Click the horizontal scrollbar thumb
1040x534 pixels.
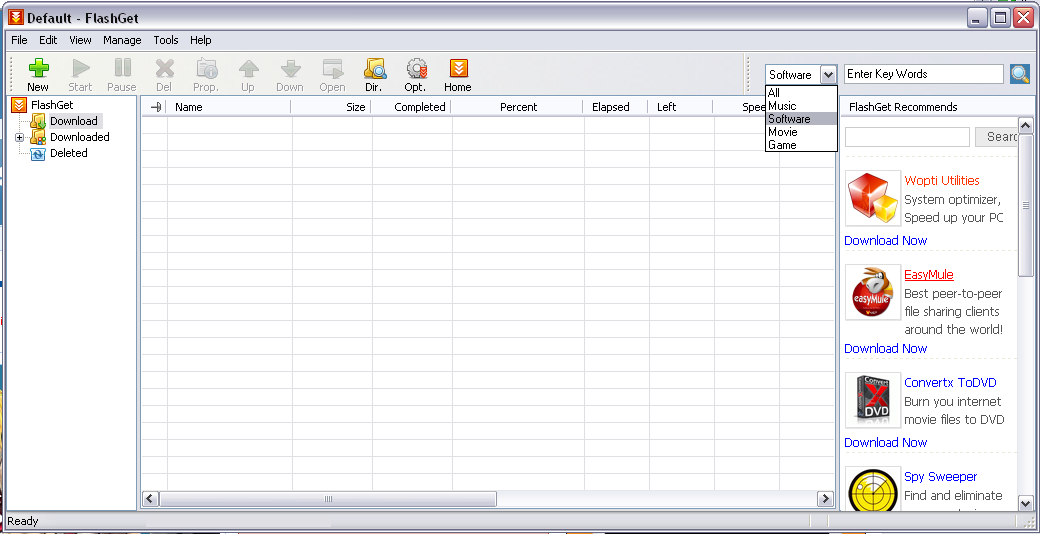(x=328, y=499)
